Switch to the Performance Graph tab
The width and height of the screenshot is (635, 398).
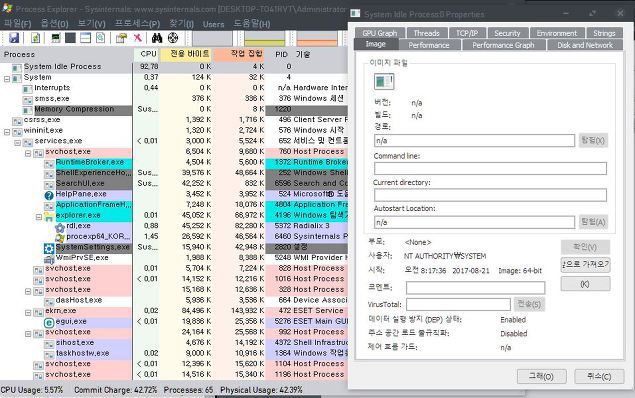503,45
